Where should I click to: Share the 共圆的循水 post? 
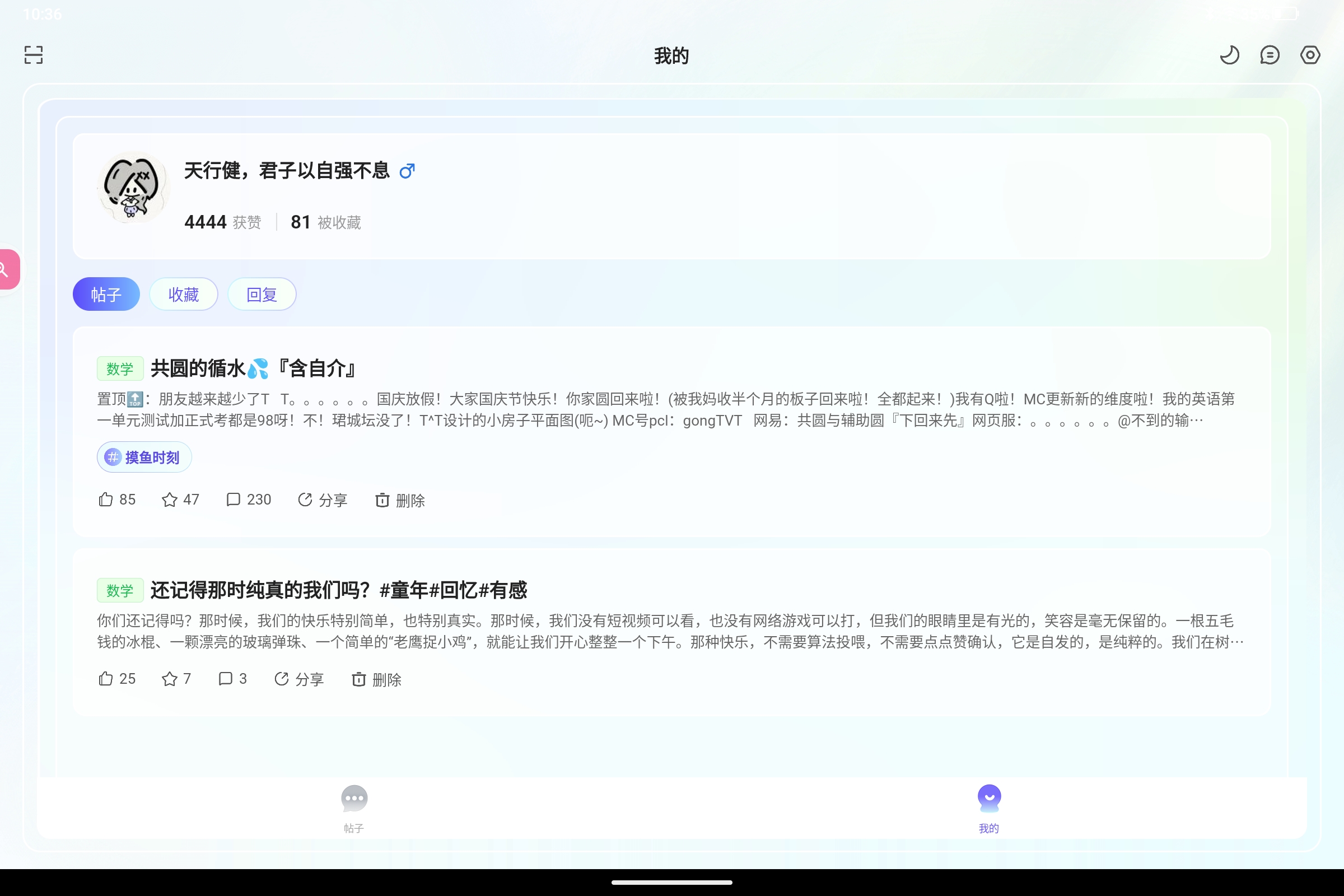[x=323, y=500]
